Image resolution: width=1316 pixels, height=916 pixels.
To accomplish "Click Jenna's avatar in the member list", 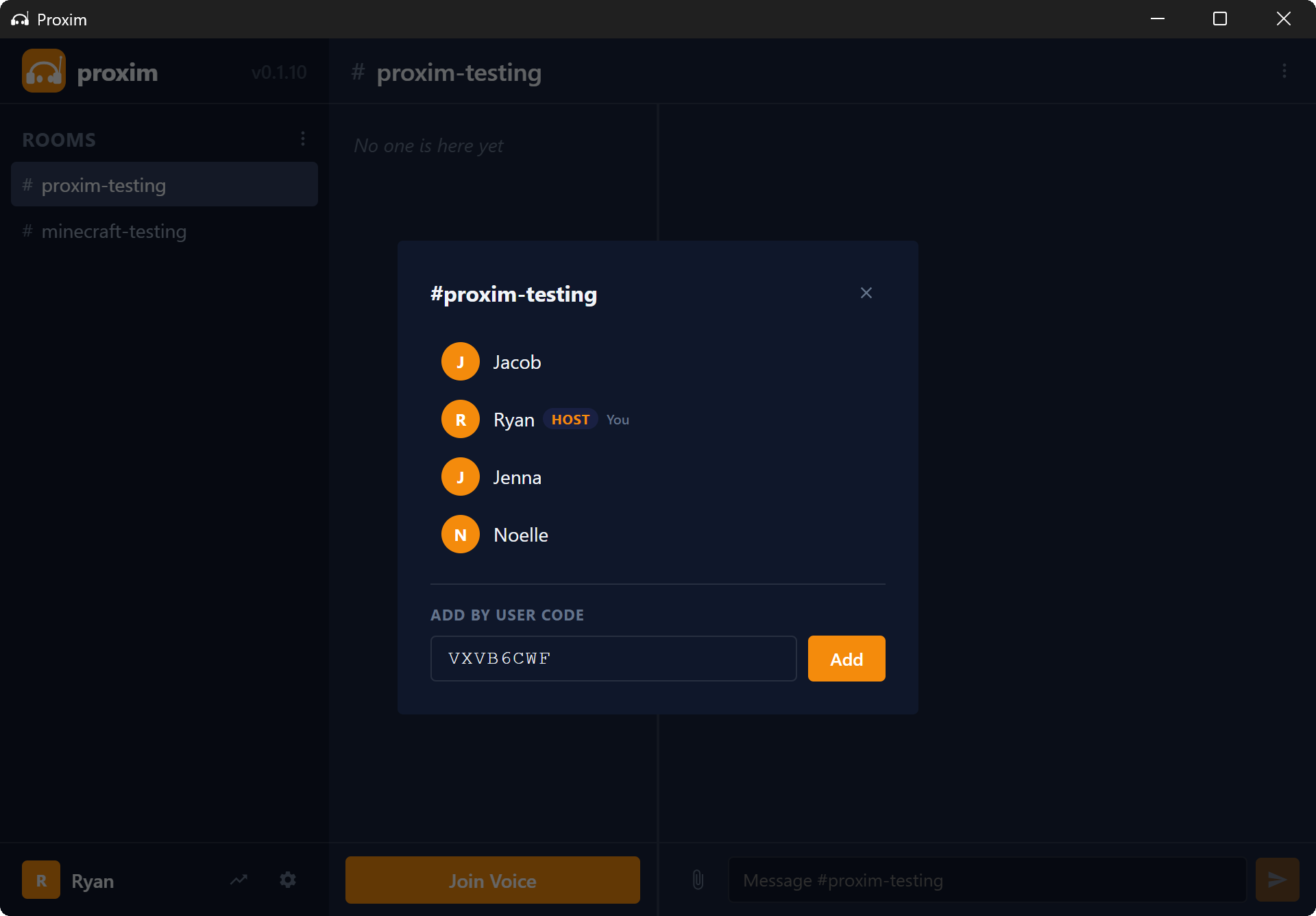I will [x=460, y=477].
